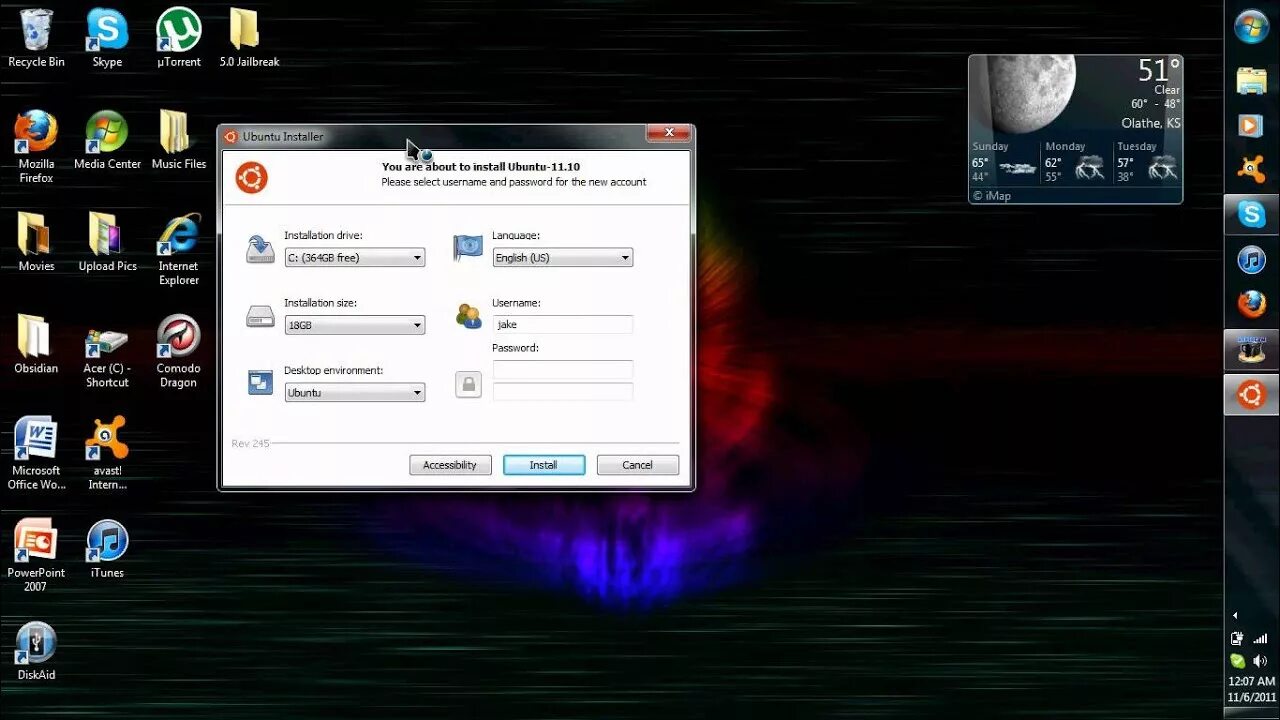Open the Recycle Bin desktop icon

(36, 38)
